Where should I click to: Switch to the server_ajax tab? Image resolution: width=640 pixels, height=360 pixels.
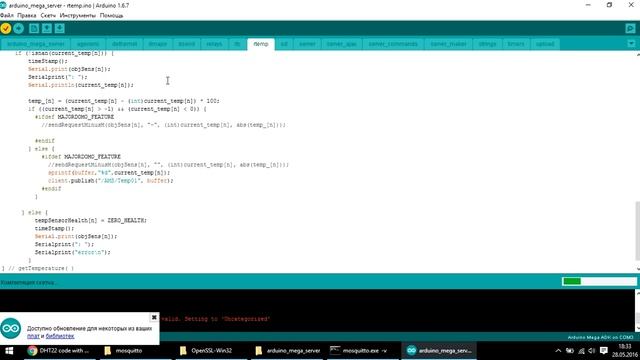pos(342,44)
